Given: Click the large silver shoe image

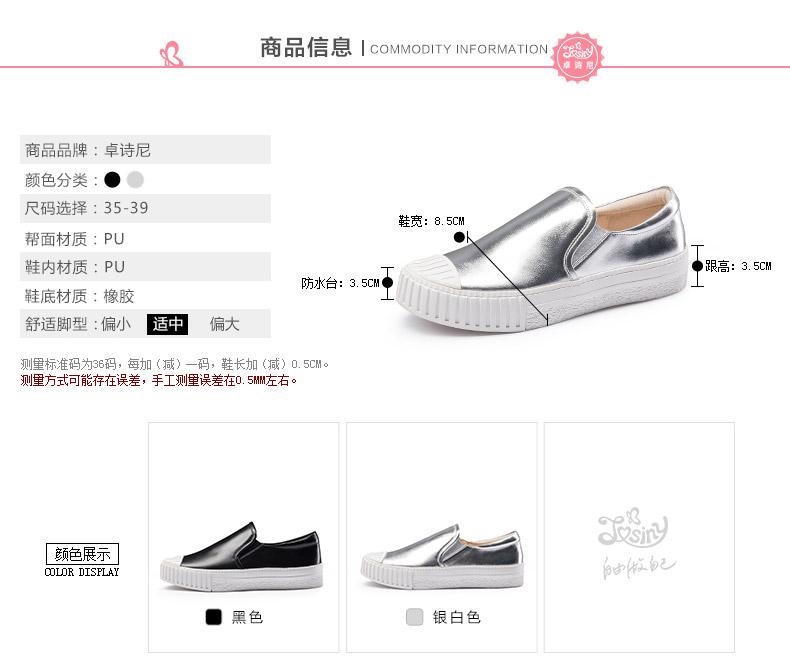Looking at the screenshot, I should click(x=542, y=259).
